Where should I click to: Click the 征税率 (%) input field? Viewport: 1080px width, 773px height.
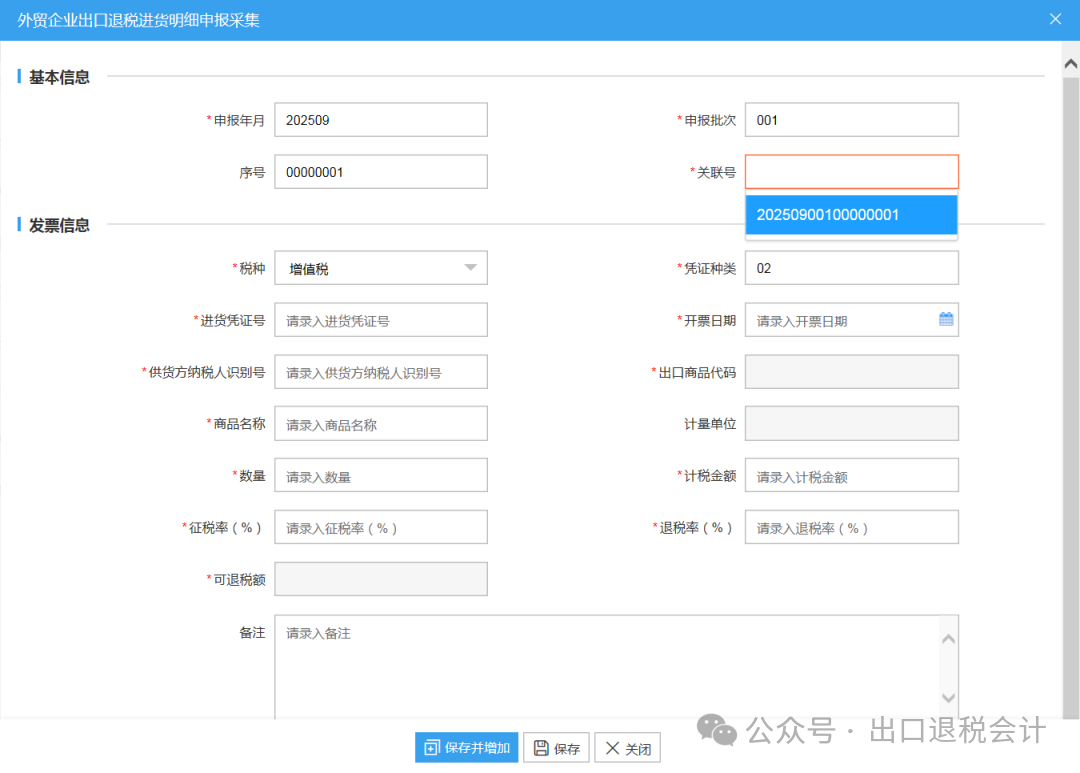(x=380, y=528)
